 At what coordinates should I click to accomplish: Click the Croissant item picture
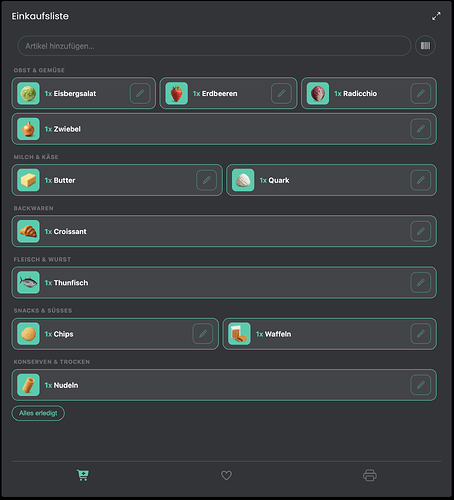(28, 231)
